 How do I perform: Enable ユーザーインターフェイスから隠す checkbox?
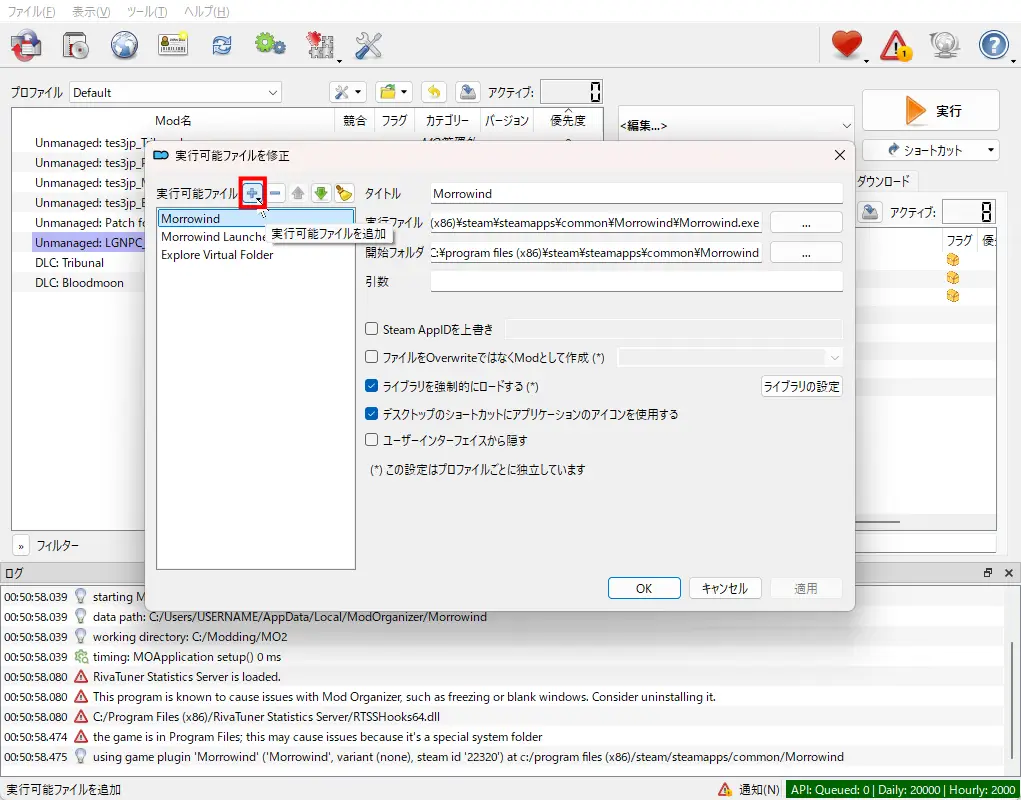click(371, 440)
